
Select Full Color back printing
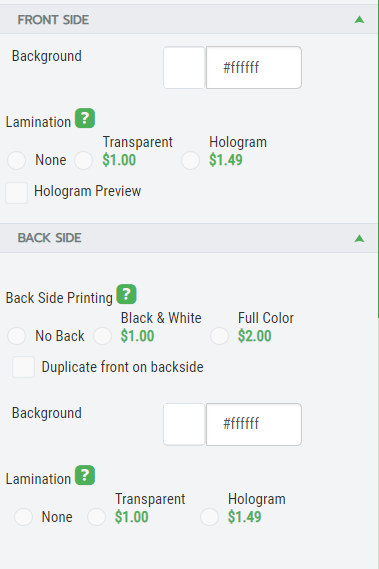219,336
